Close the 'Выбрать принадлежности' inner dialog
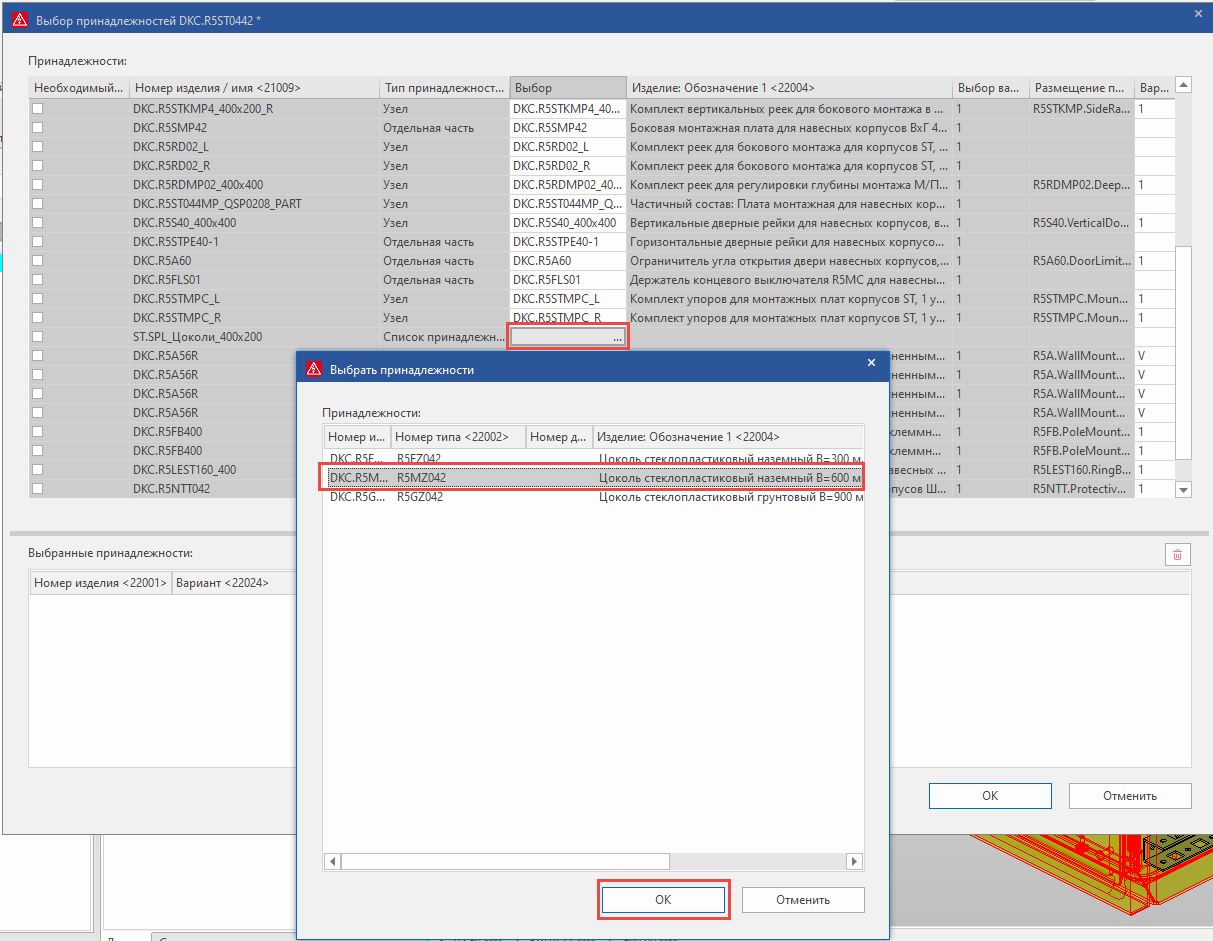 pyautogui.click(x=871, y=362)
